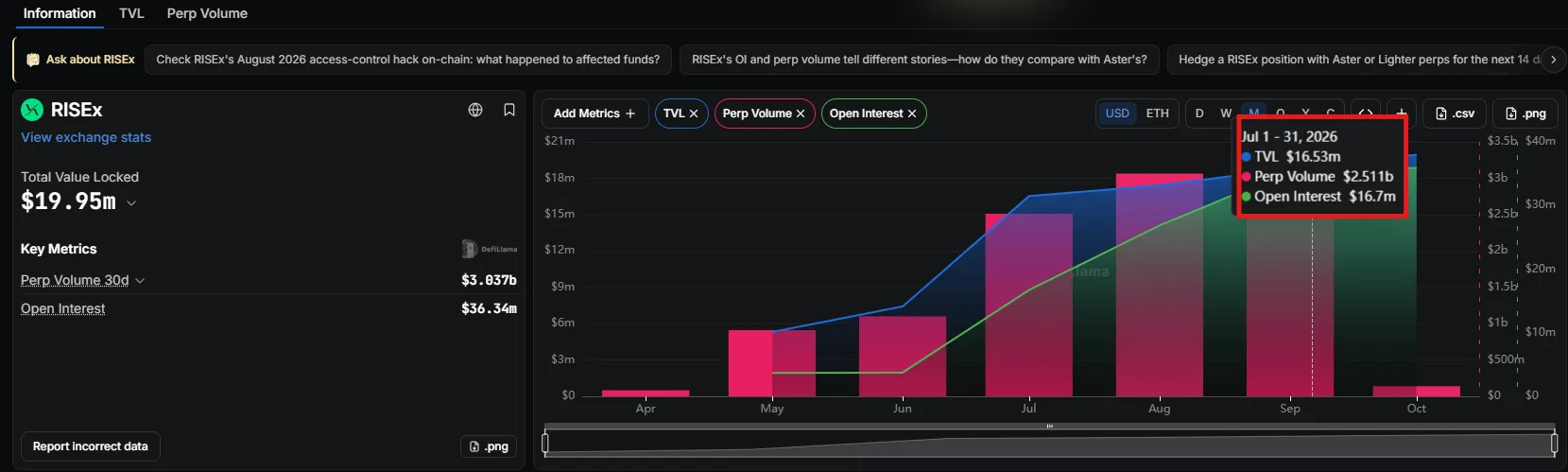The image size is (1568, 472).
Task: Click the $40m right axis label
Action: point(1540,141)
